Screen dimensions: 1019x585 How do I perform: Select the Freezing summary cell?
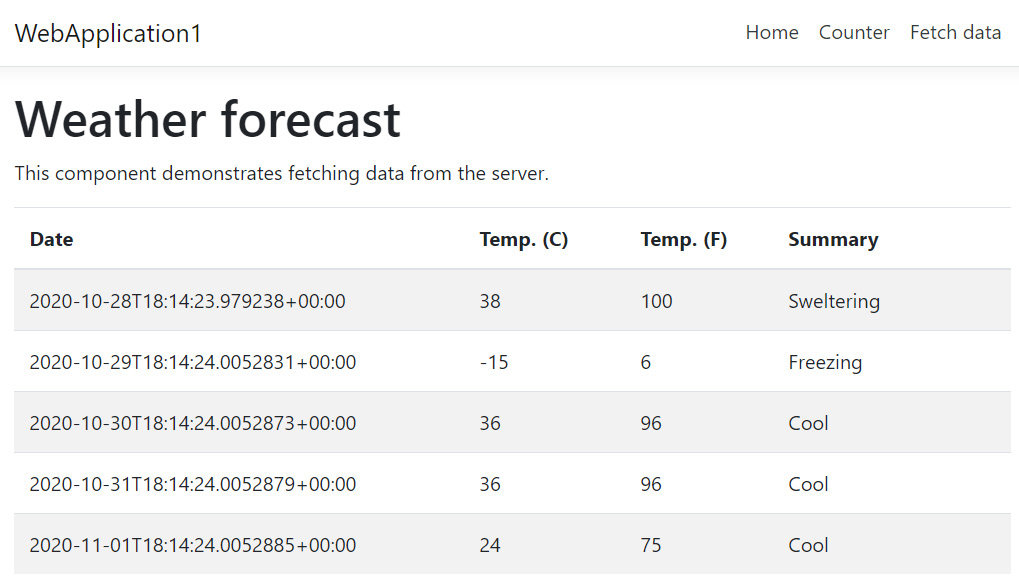pyautogui.click(x=825, y=362)
